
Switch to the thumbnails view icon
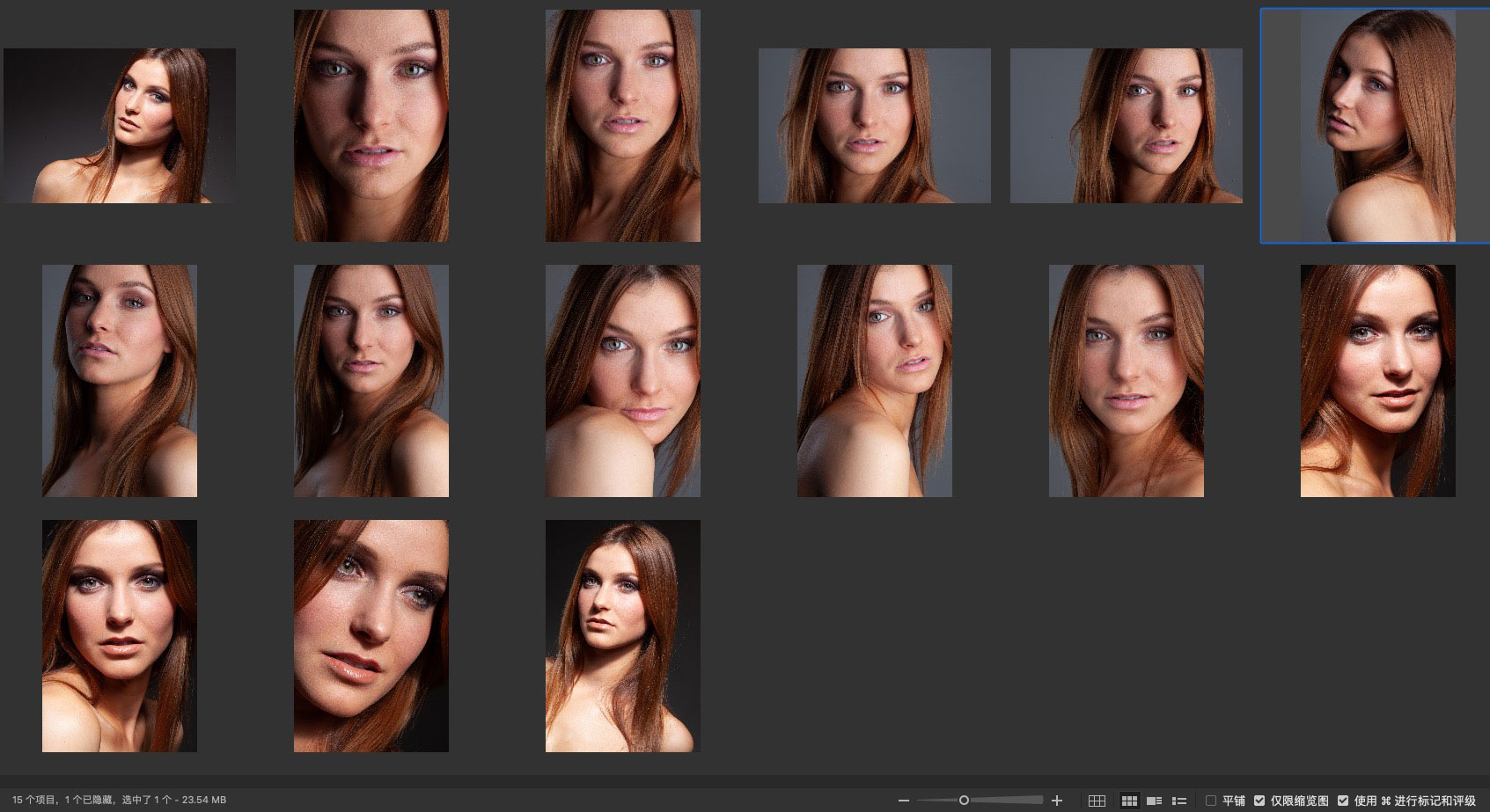click(1129, 801)
